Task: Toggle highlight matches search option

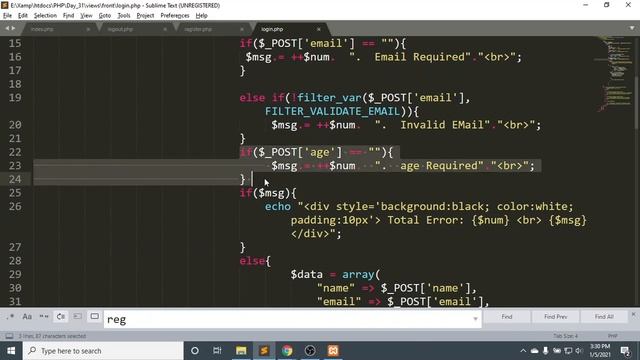Action: tap(94, 317)
